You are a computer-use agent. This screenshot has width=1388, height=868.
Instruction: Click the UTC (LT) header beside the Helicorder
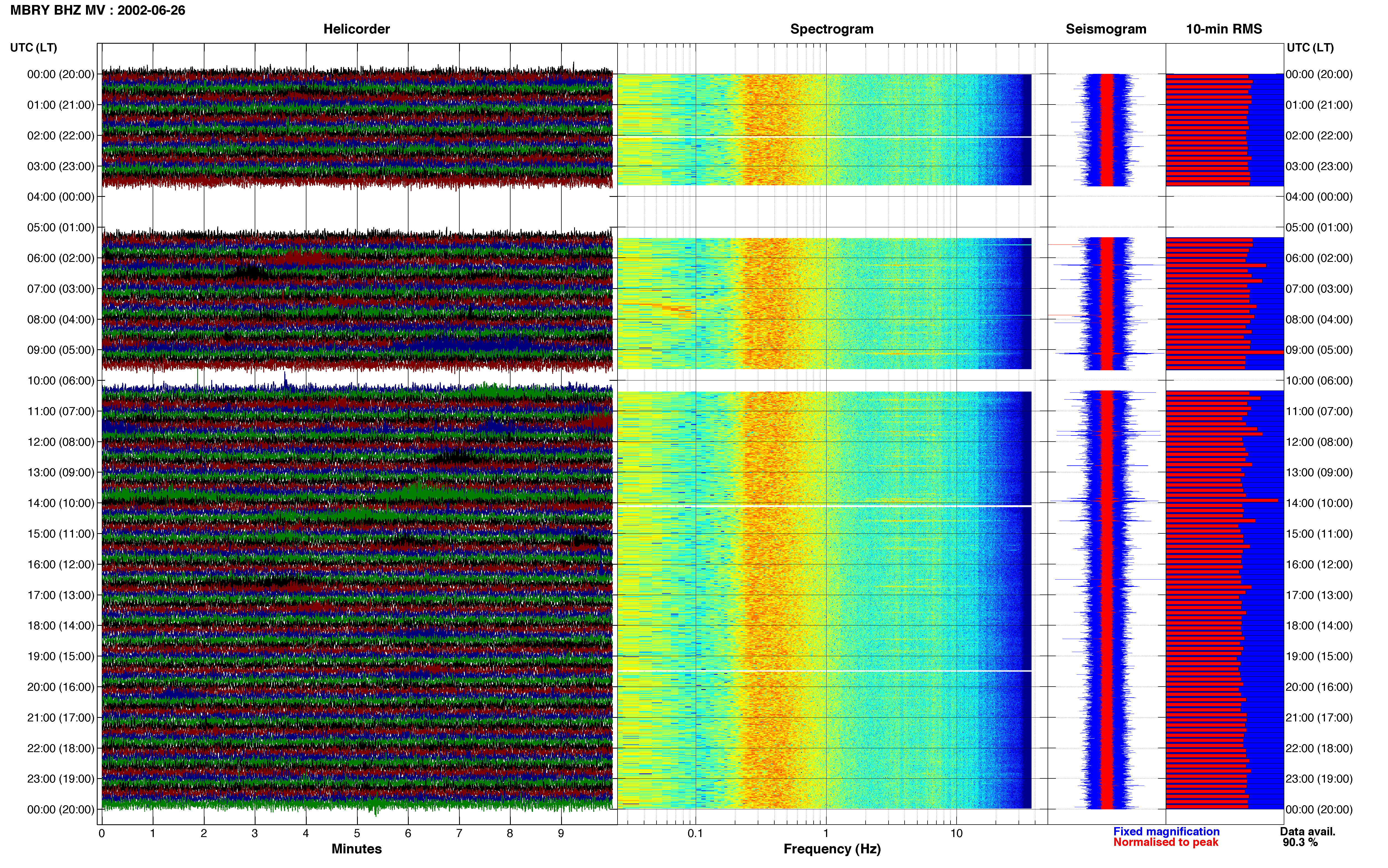click(x=33, y=48)
